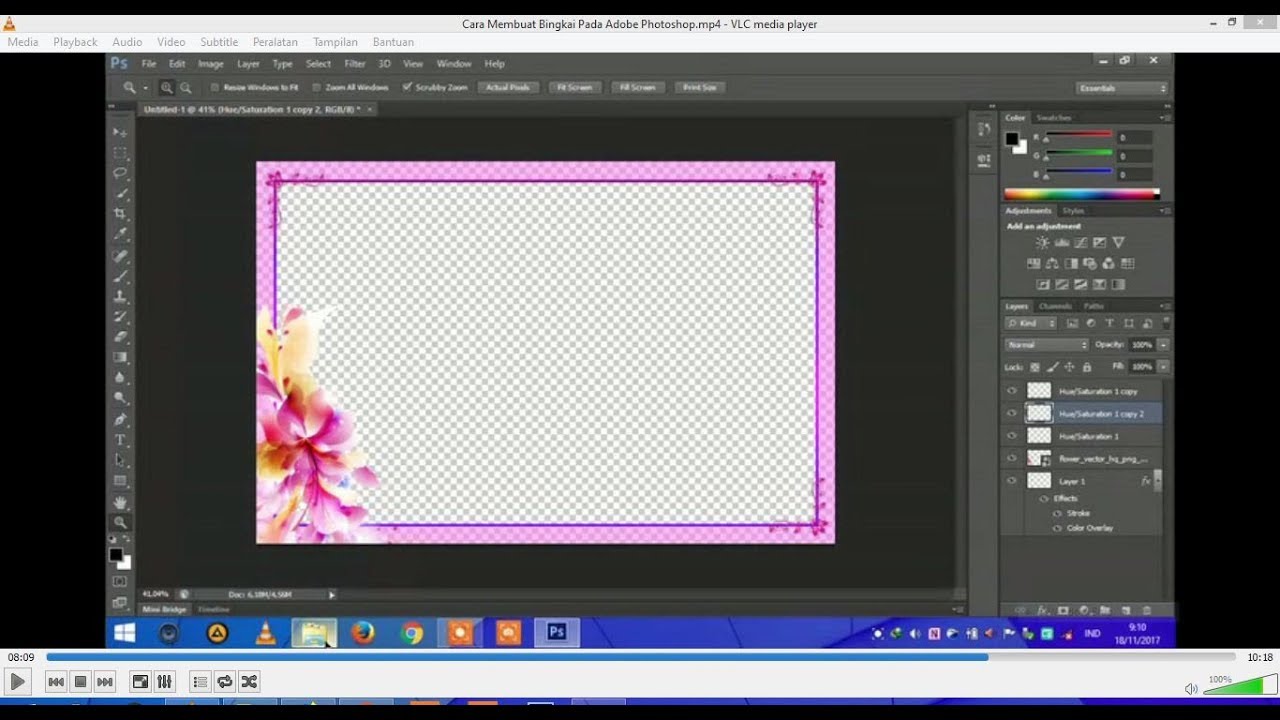Viewport: 1280px width, 720px height.
Task: Hide the flower_vector layer via eye icon
Action: tap(1012, 458)
